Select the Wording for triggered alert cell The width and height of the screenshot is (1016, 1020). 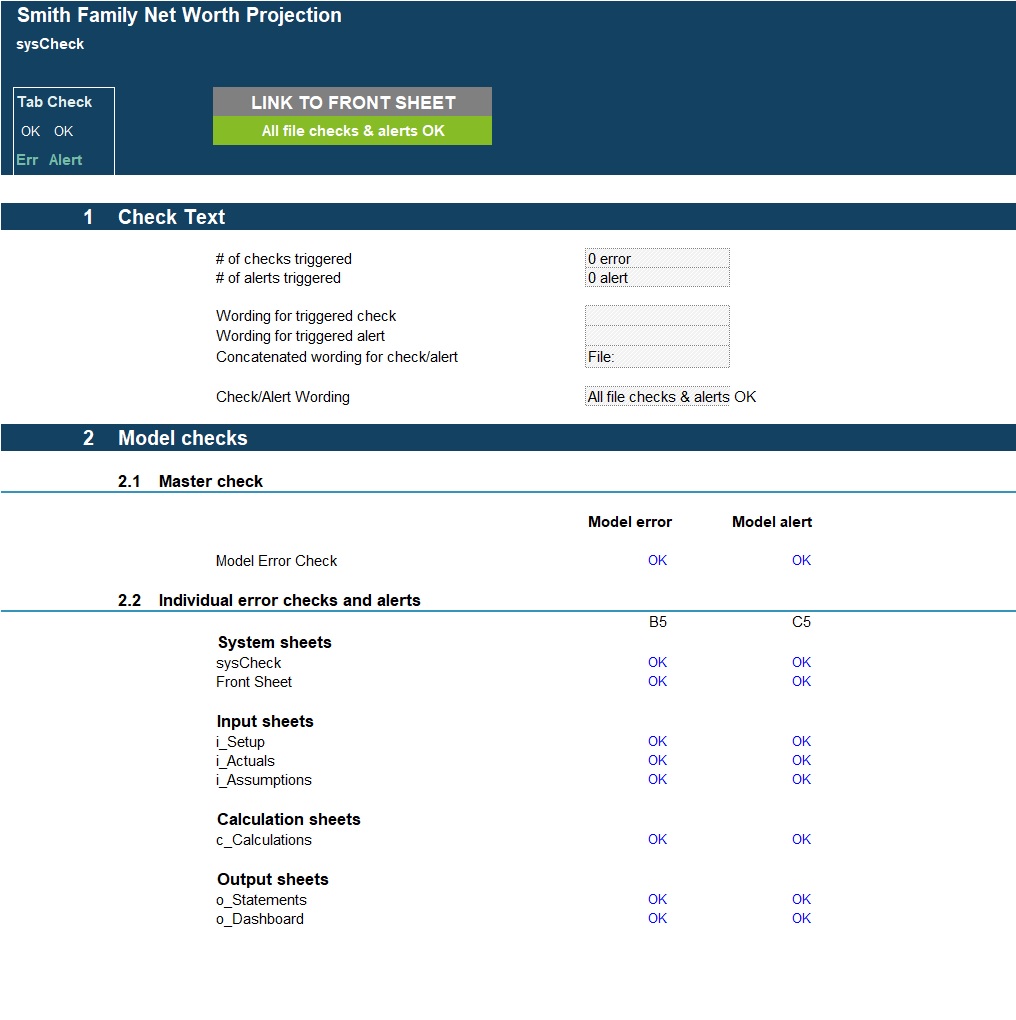click(x=657, y=336)
